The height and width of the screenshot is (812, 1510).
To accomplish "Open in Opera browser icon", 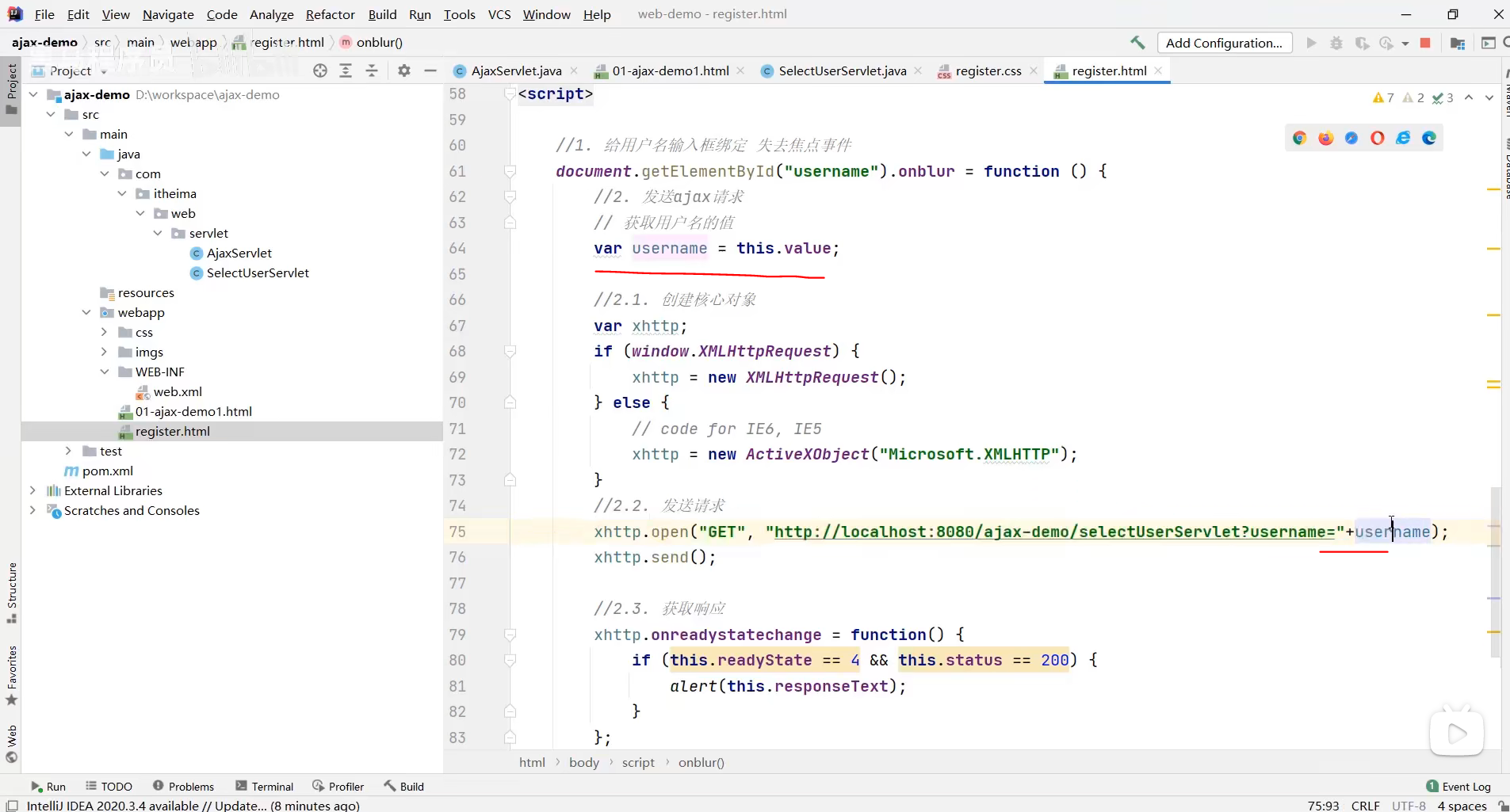I will coord(1378,138).
